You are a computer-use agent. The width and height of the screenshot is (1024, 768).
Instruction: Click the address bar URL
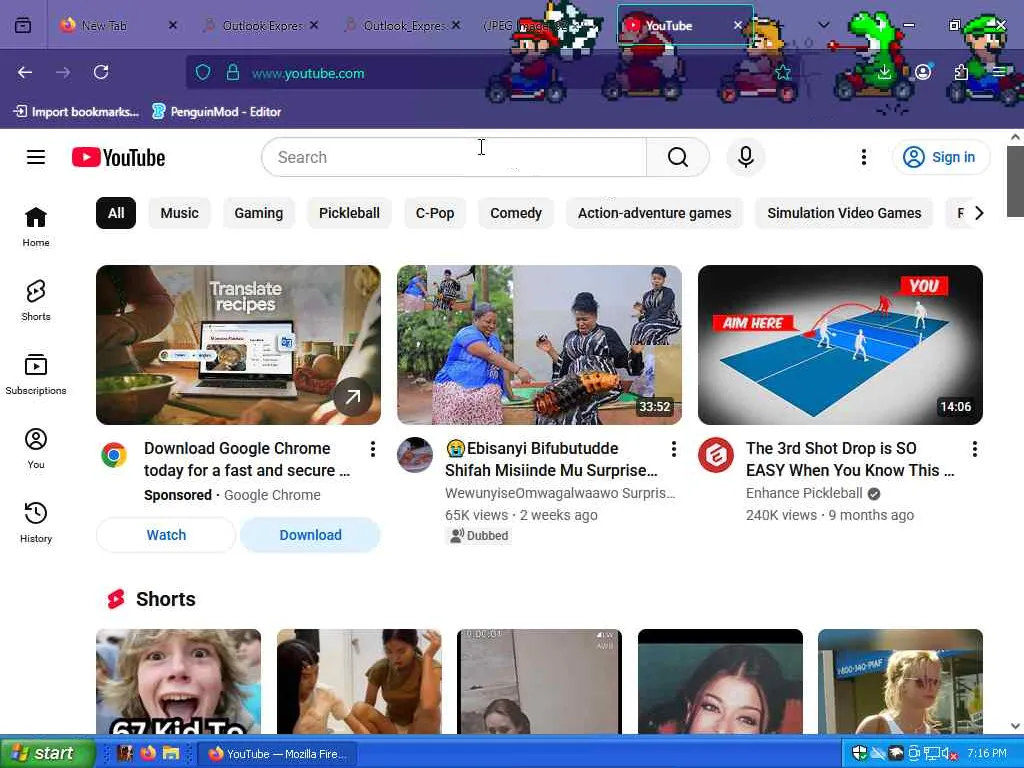[x=308, y=73]
